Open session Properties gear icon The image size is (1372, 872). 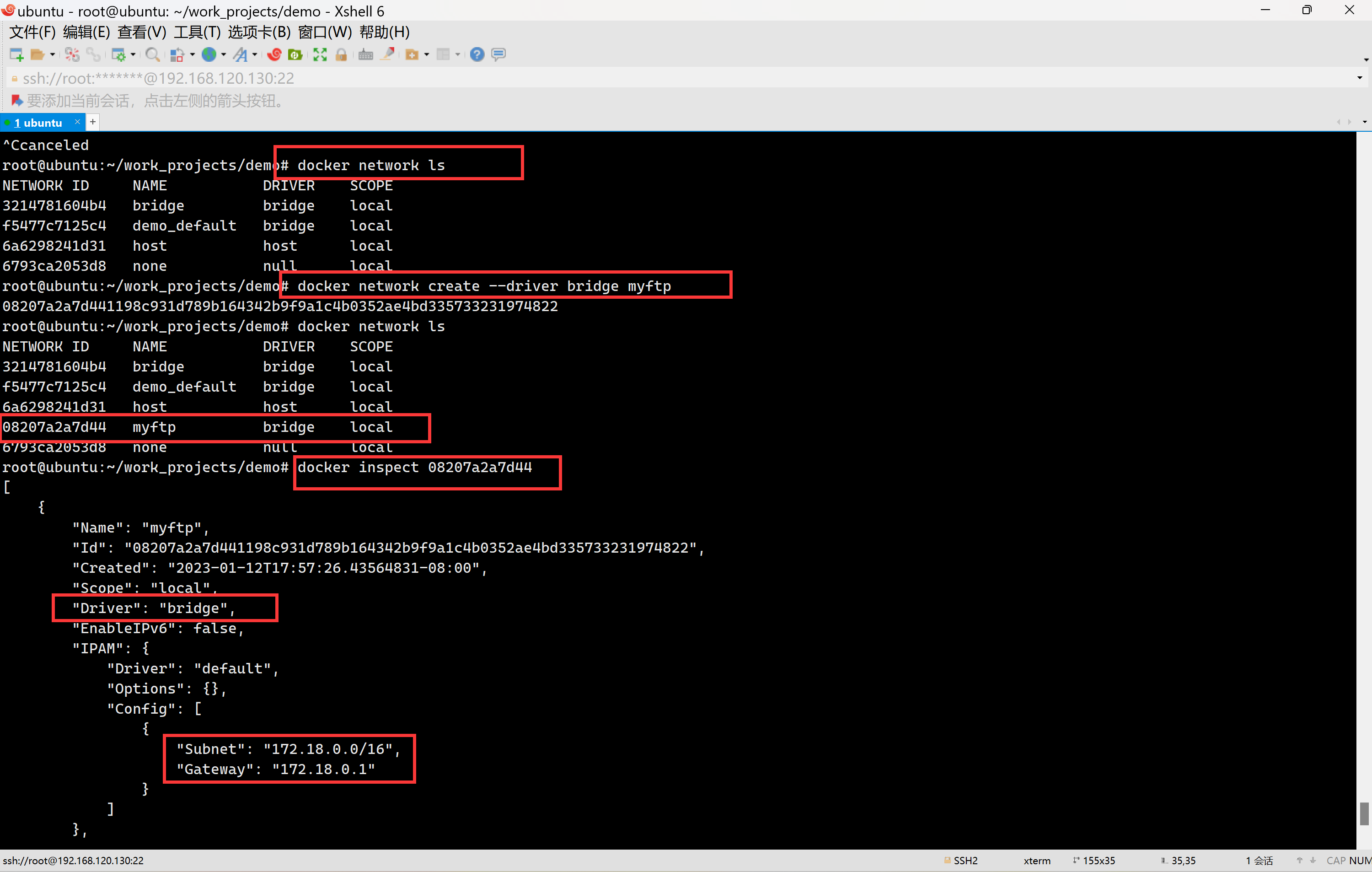[x=118, y=55]
